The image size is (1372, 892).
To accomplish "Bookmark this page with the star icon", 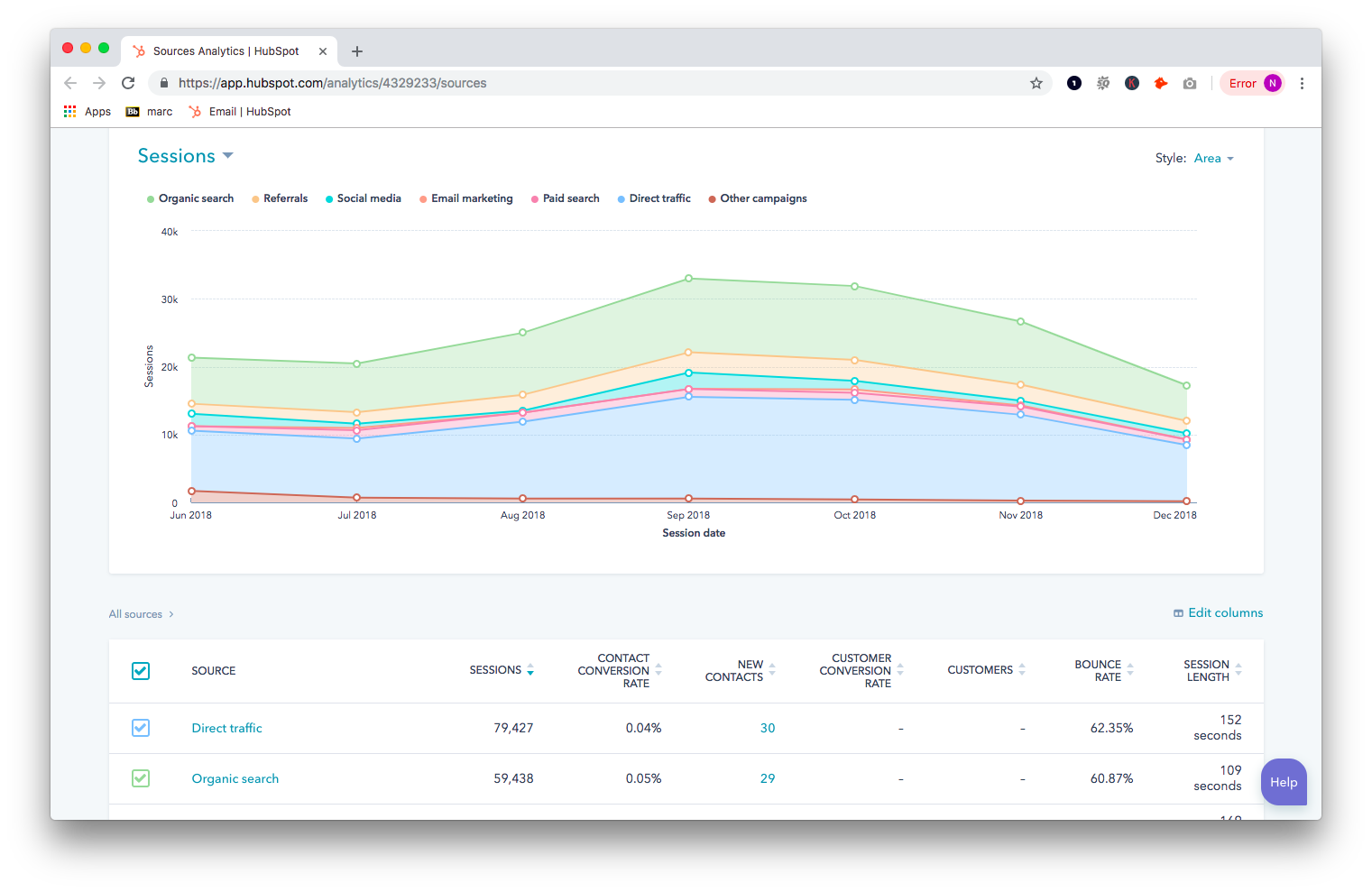I will click(1036, 83).
